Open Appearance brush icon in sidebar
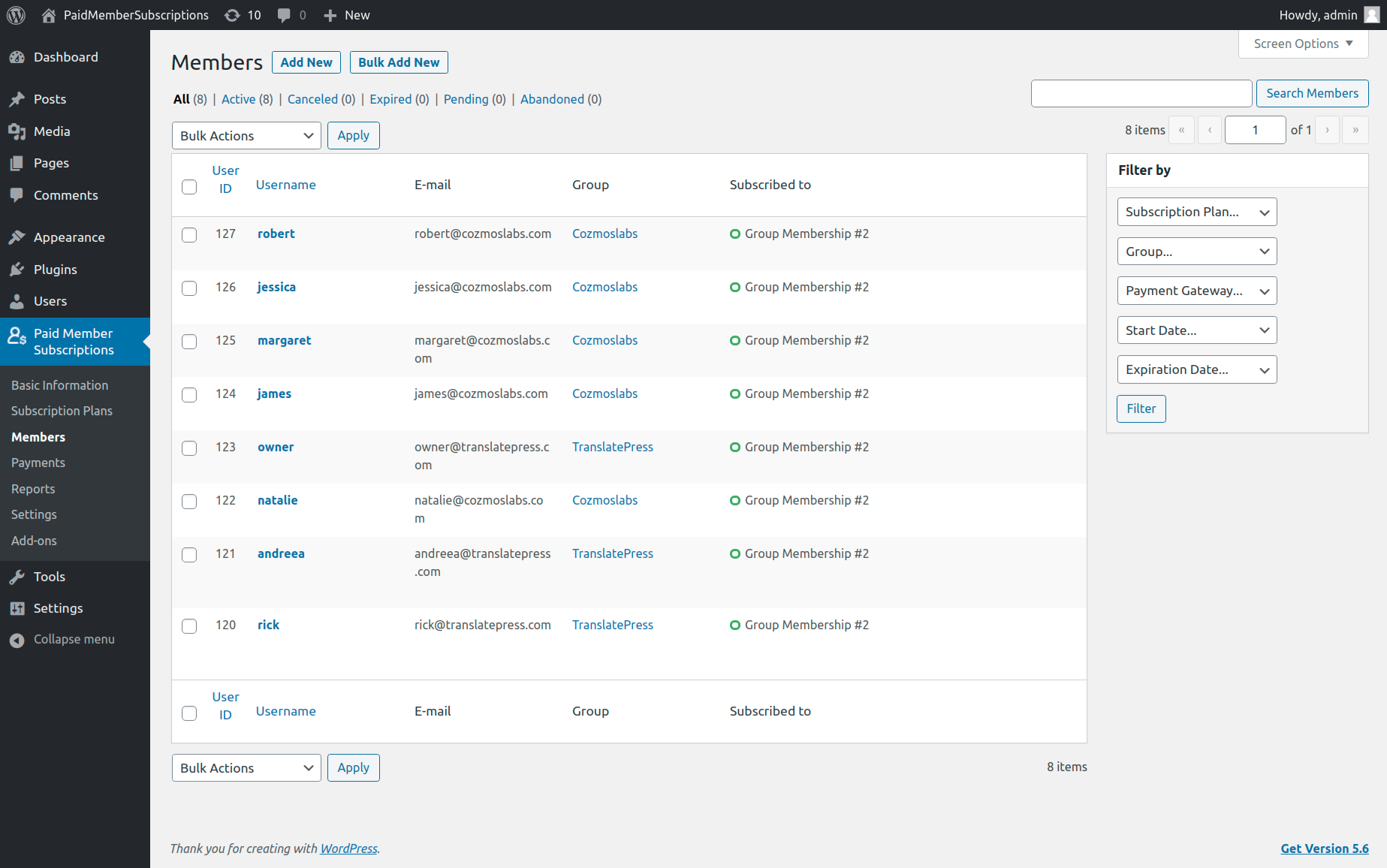 click(x=17, y=237)
